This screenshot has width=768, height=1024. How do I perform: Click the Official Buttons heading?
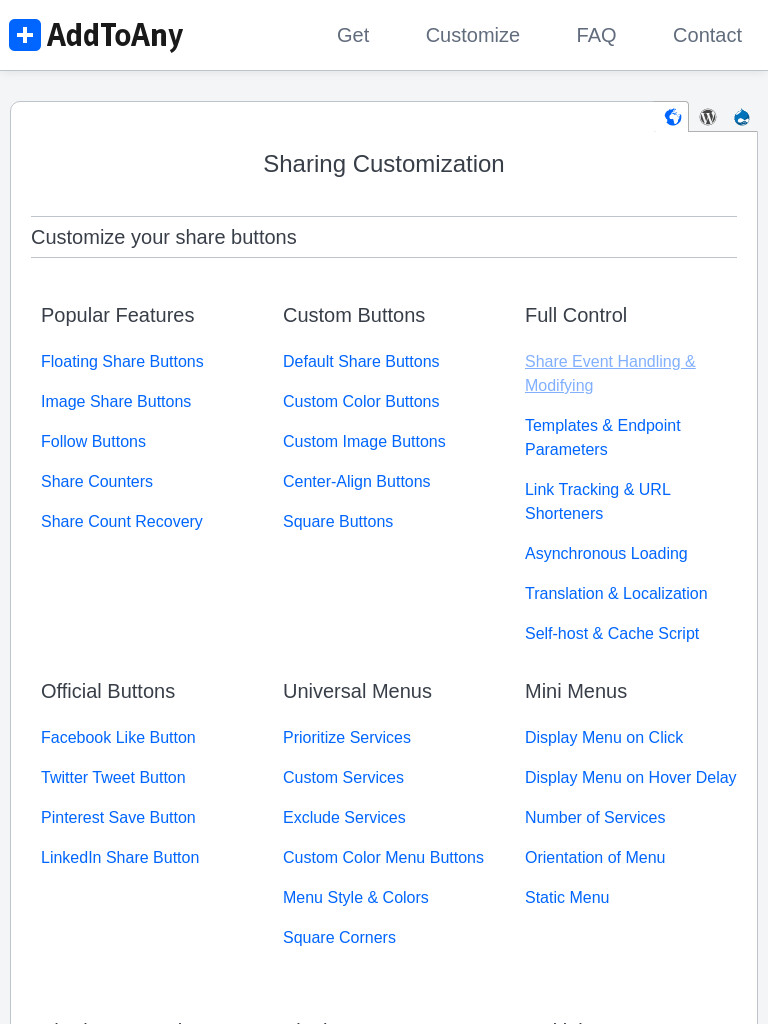[108, 691]
